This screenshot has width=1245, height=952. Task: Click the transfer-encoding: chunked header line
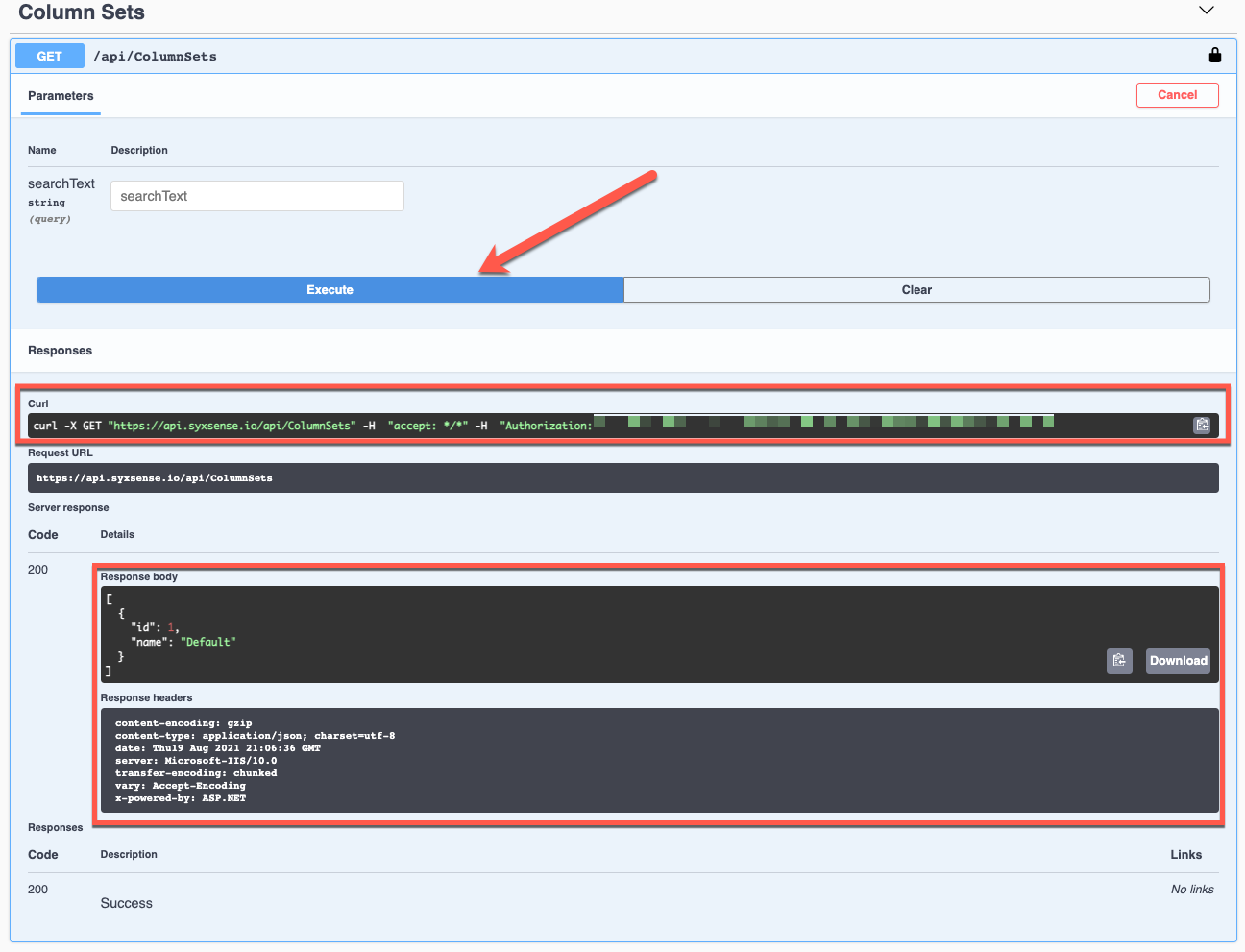click(196, 773)
